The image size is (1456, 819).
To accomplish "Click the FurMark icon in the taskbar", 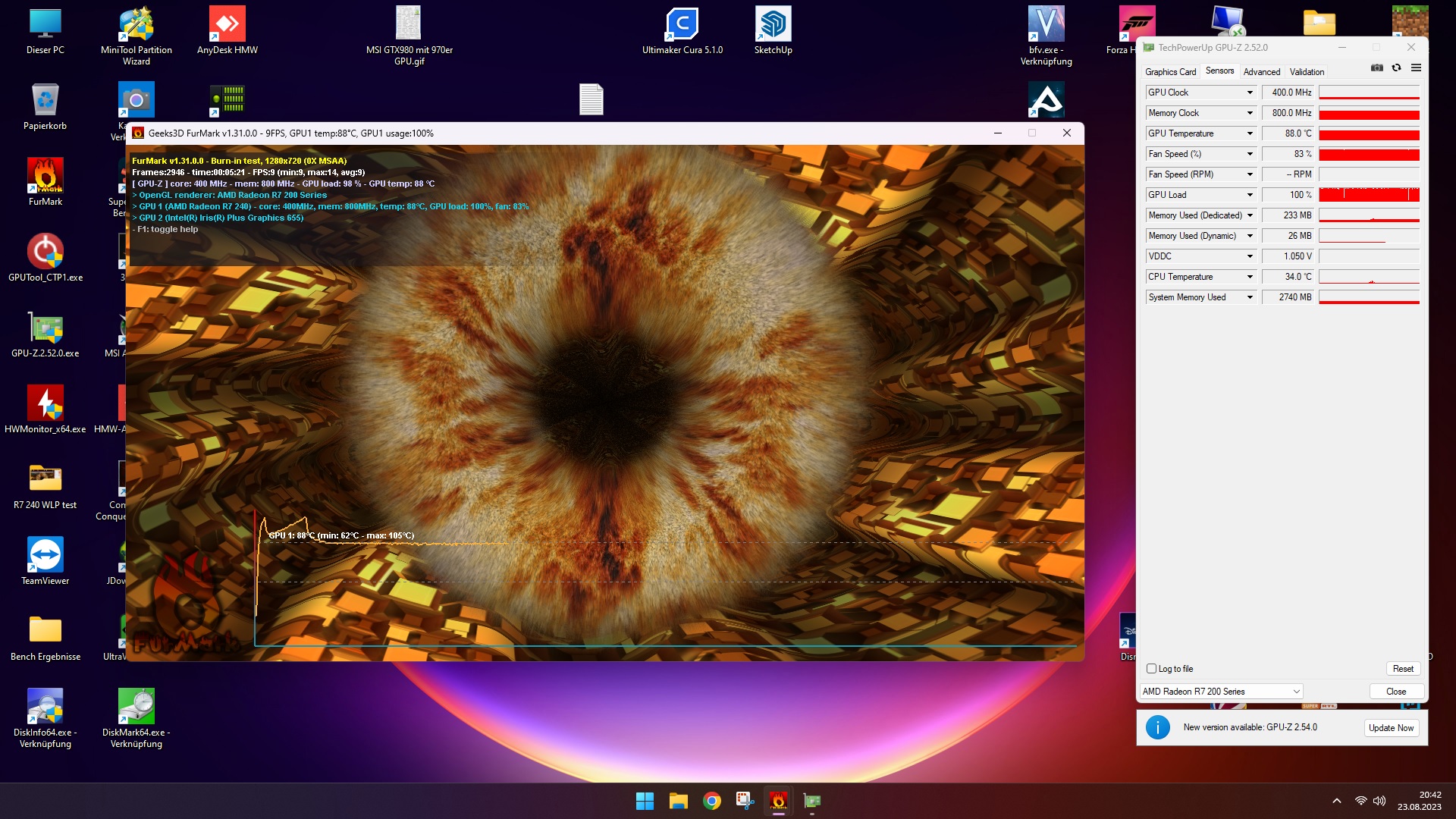I will [x=778, y=801].
